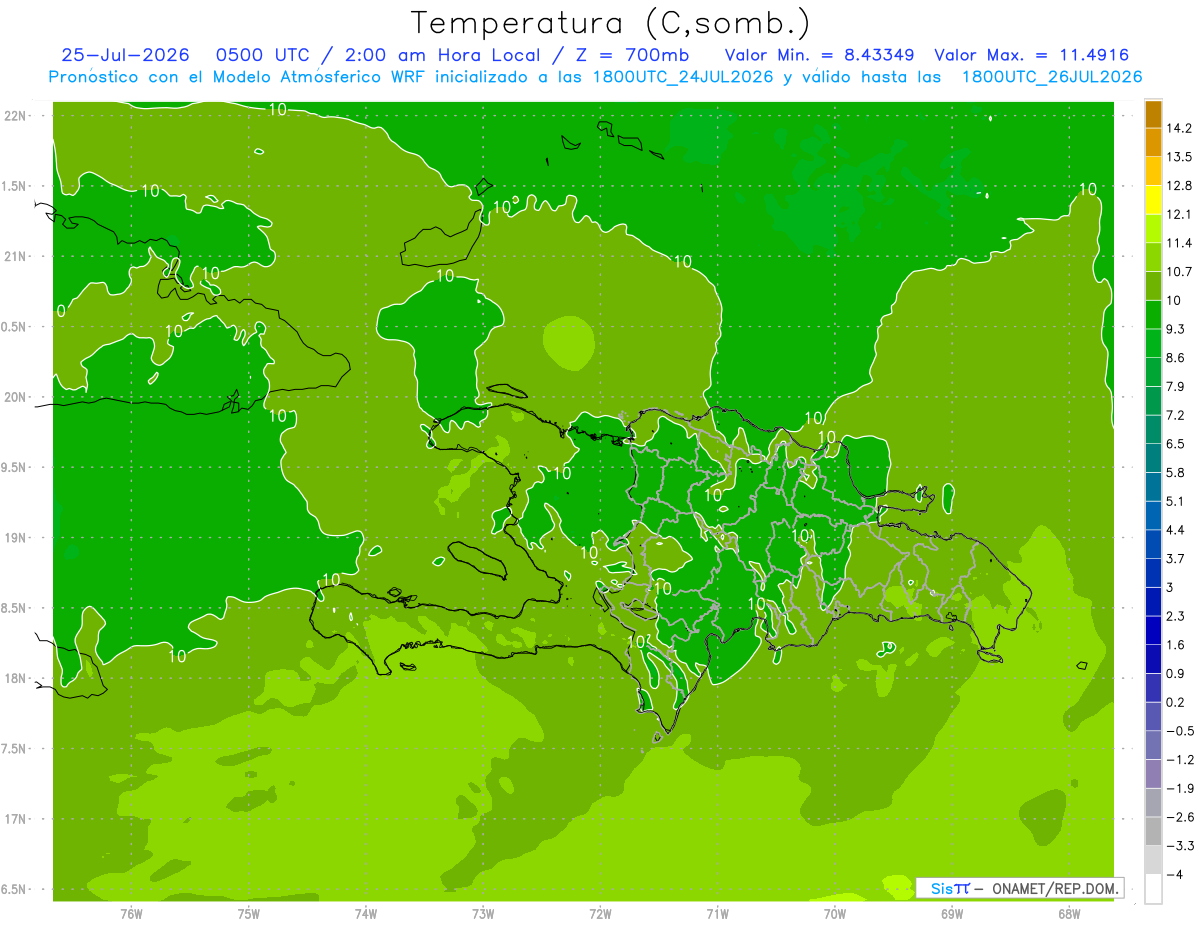
Task: Pick the brown-orange swatch above 14.2
Action: pyautogui.click(x=1153, y=114)
